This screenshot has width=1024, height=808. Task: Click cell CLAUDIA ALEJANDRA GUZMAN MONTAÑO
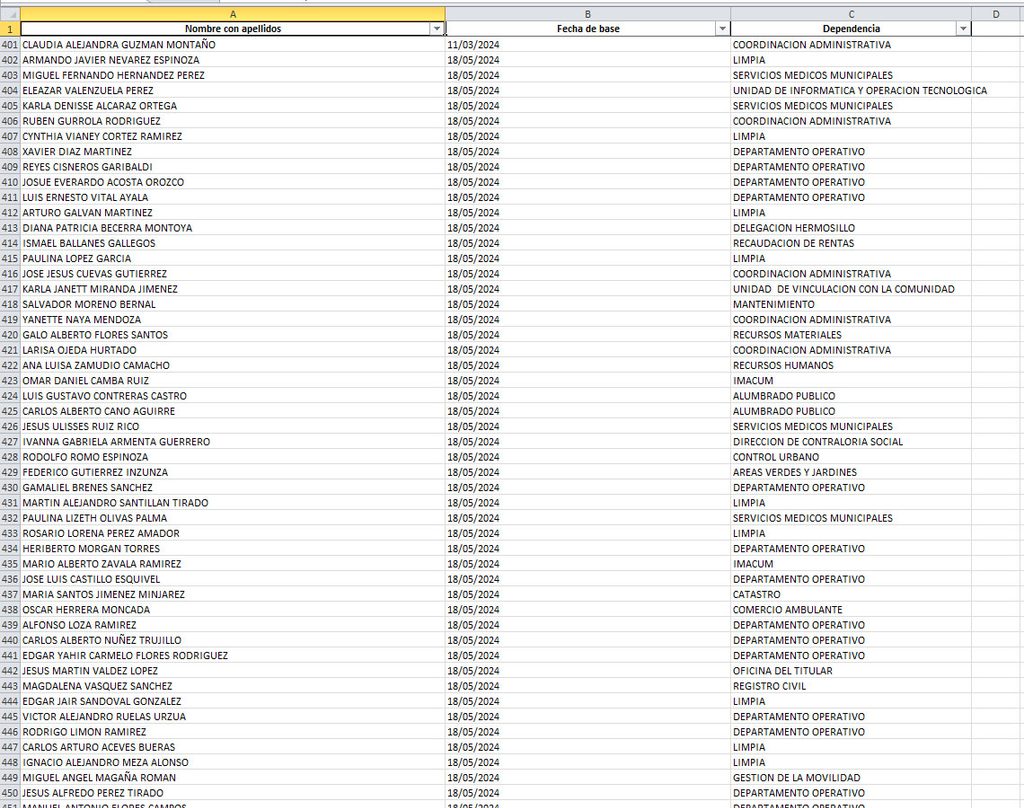[x=233, y=44]
